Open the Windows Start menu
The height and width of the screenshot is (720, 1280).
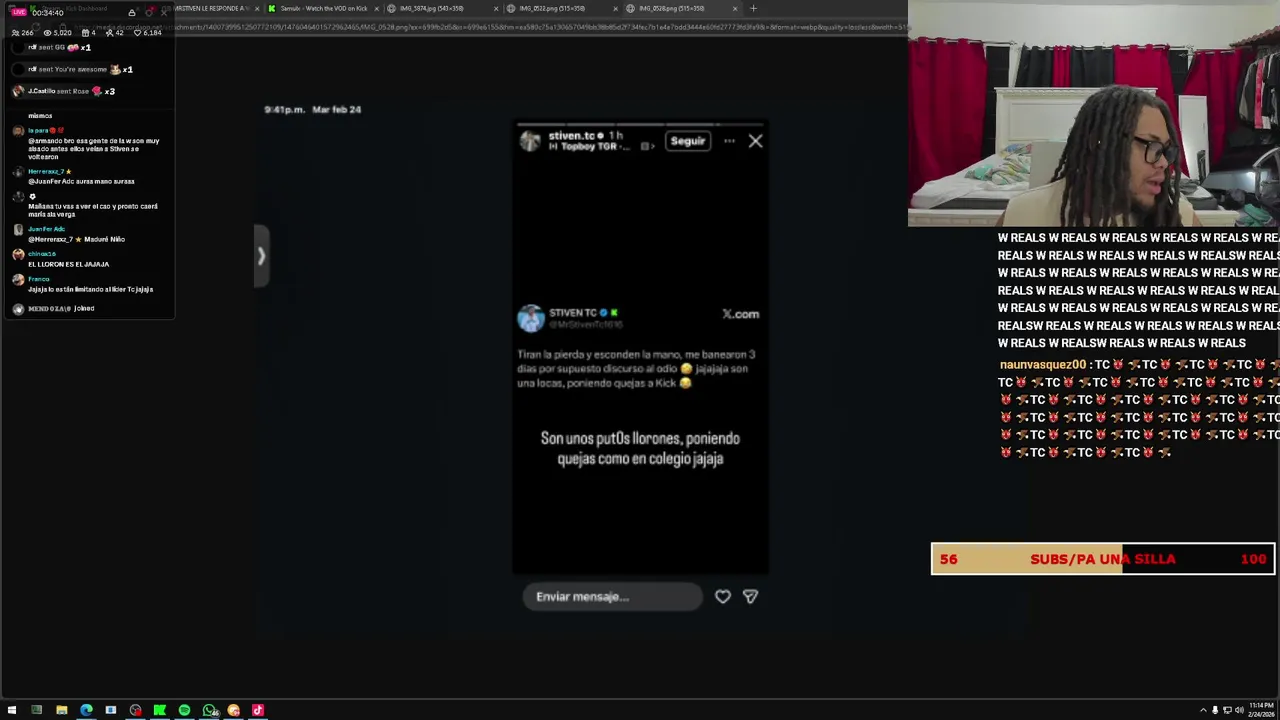point(12,710)
